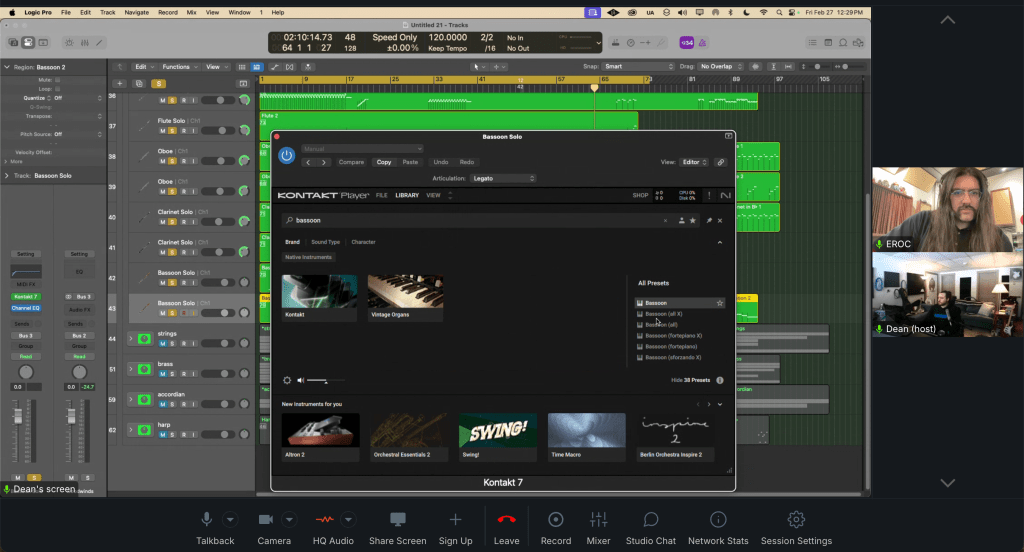Viewport: 1024px width, 552px height.
Task: Favorite the Bassoon preset with the star
Action: coord(719,303)
